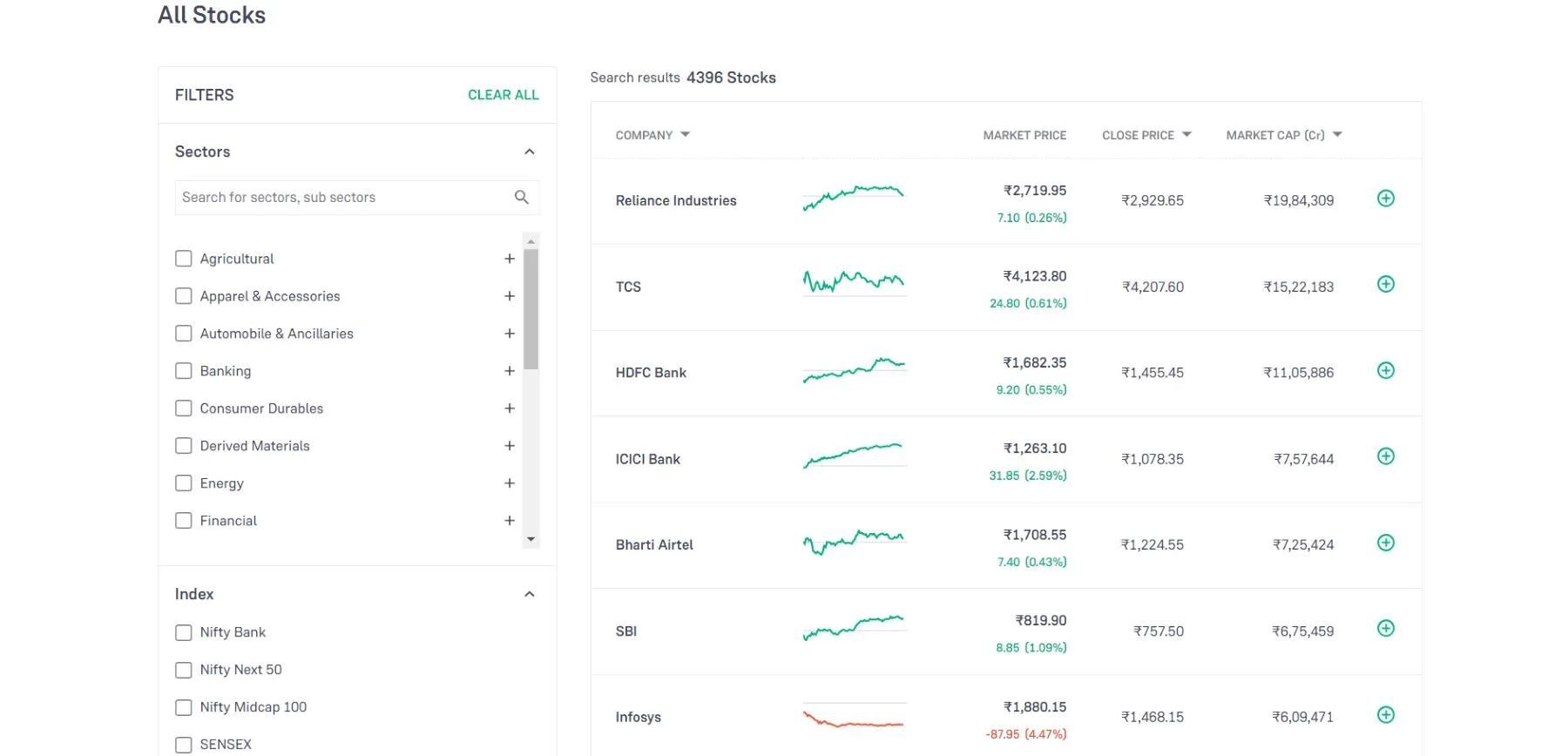Add TCS to watchlist plus icon
Screen dimensions: 1568x756
pos(1385,284)
